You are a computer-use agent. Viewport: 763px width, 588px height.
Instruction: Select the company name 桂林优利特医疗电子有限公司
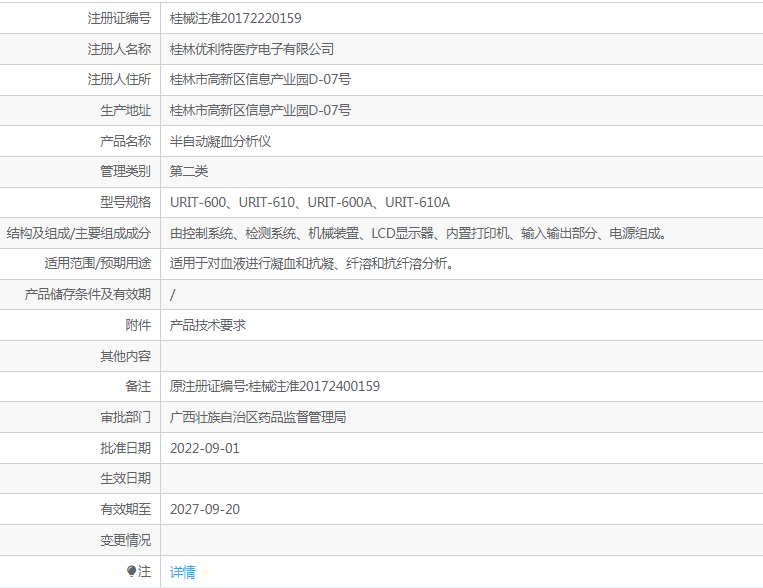point(252,49)
